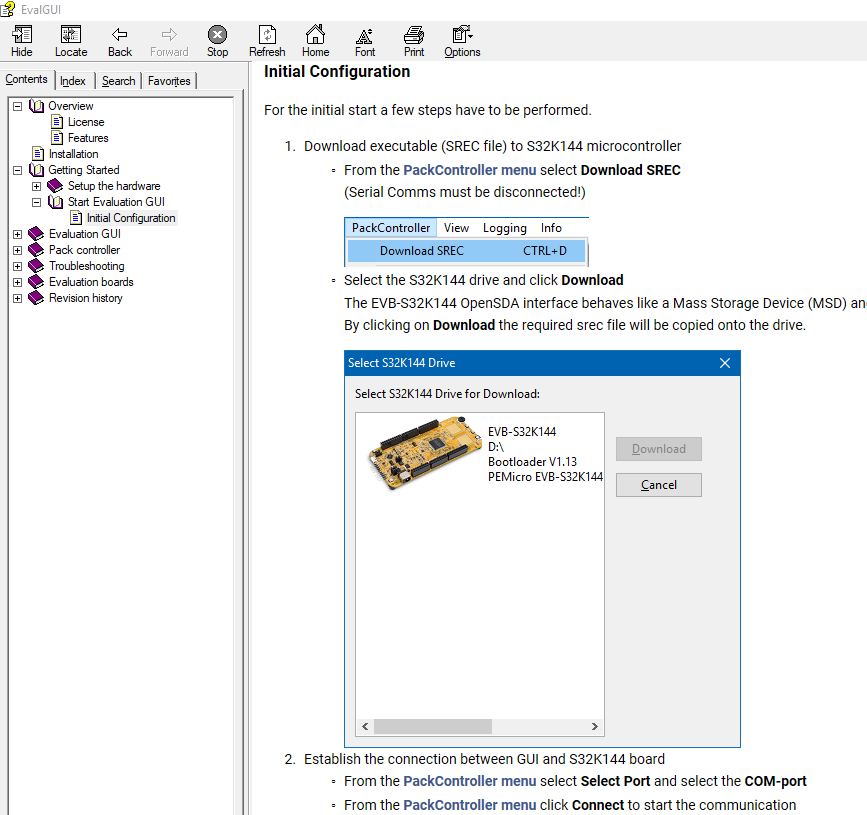Image resolution: width=867 pixels, height=815 pixels.
Task: Select the Installation topic
Action: pyautogui.click(x=72, y=153)
